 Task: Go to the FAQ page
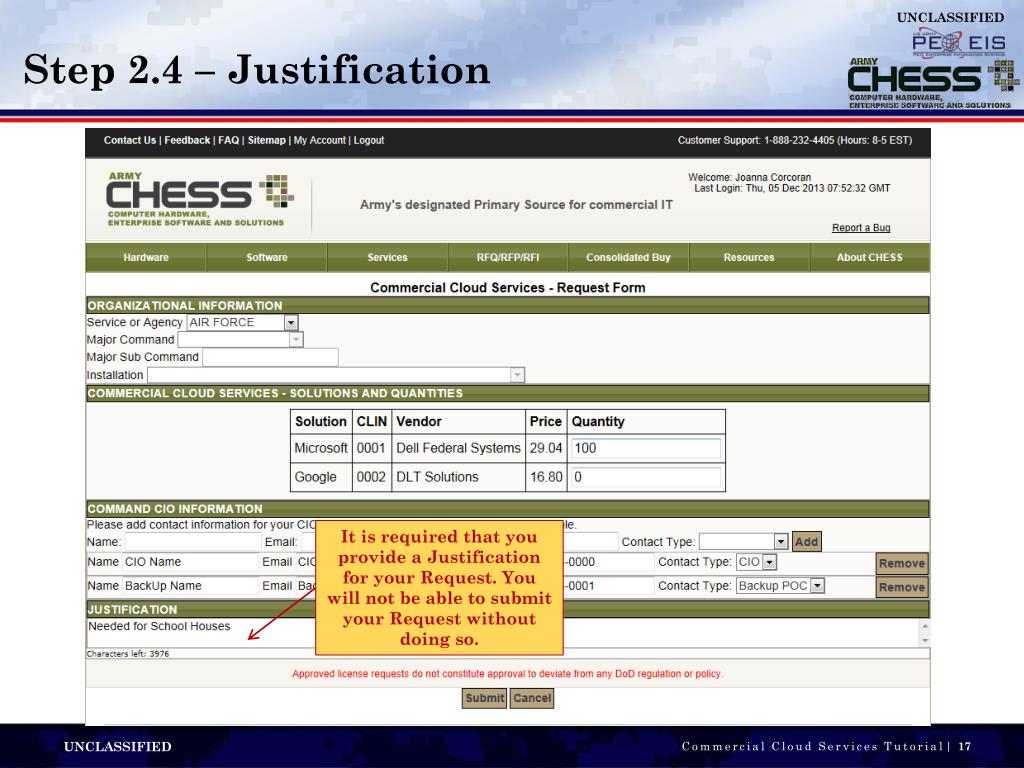pos(229,140)
